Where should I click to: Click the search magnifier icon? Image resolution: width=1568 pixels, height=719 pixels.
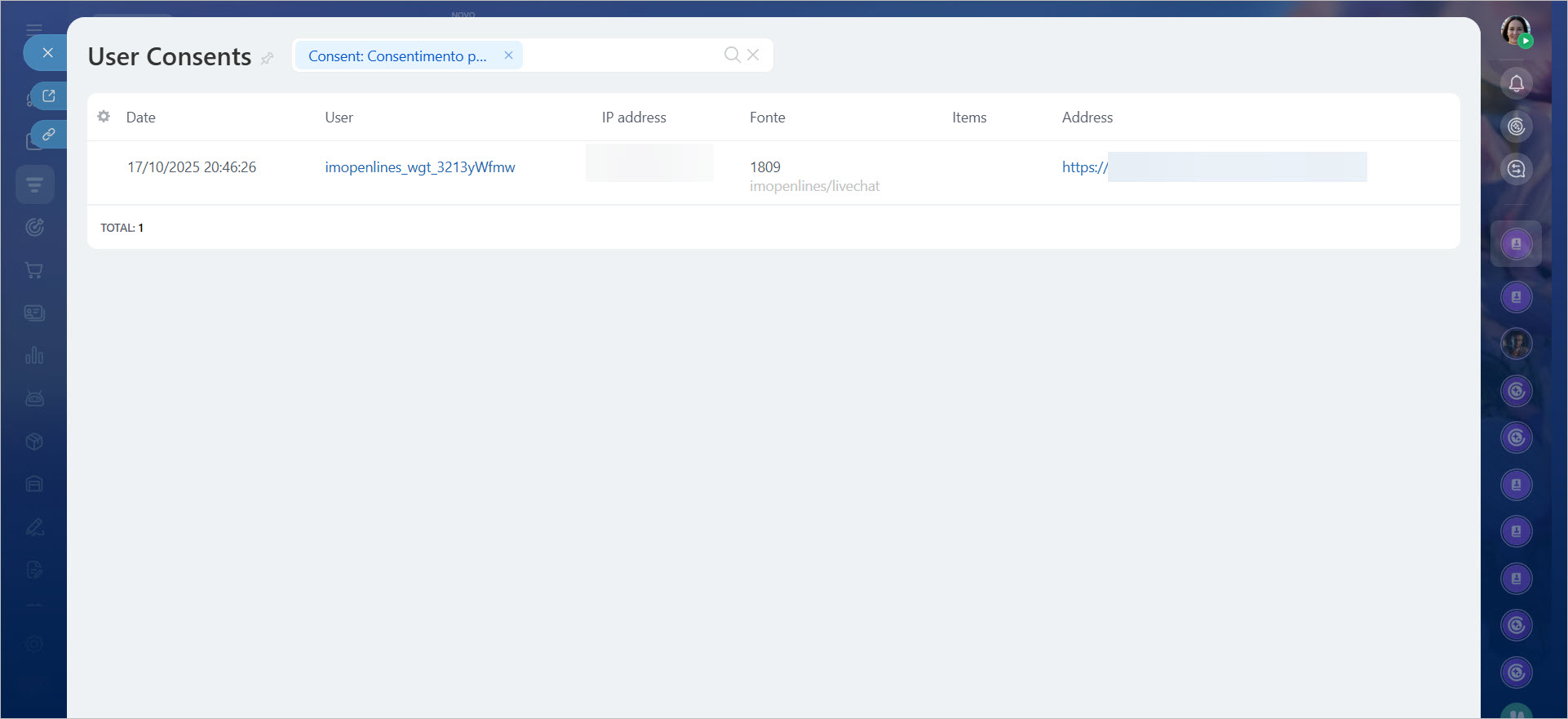pyautogui.click(x=732, y=55)
